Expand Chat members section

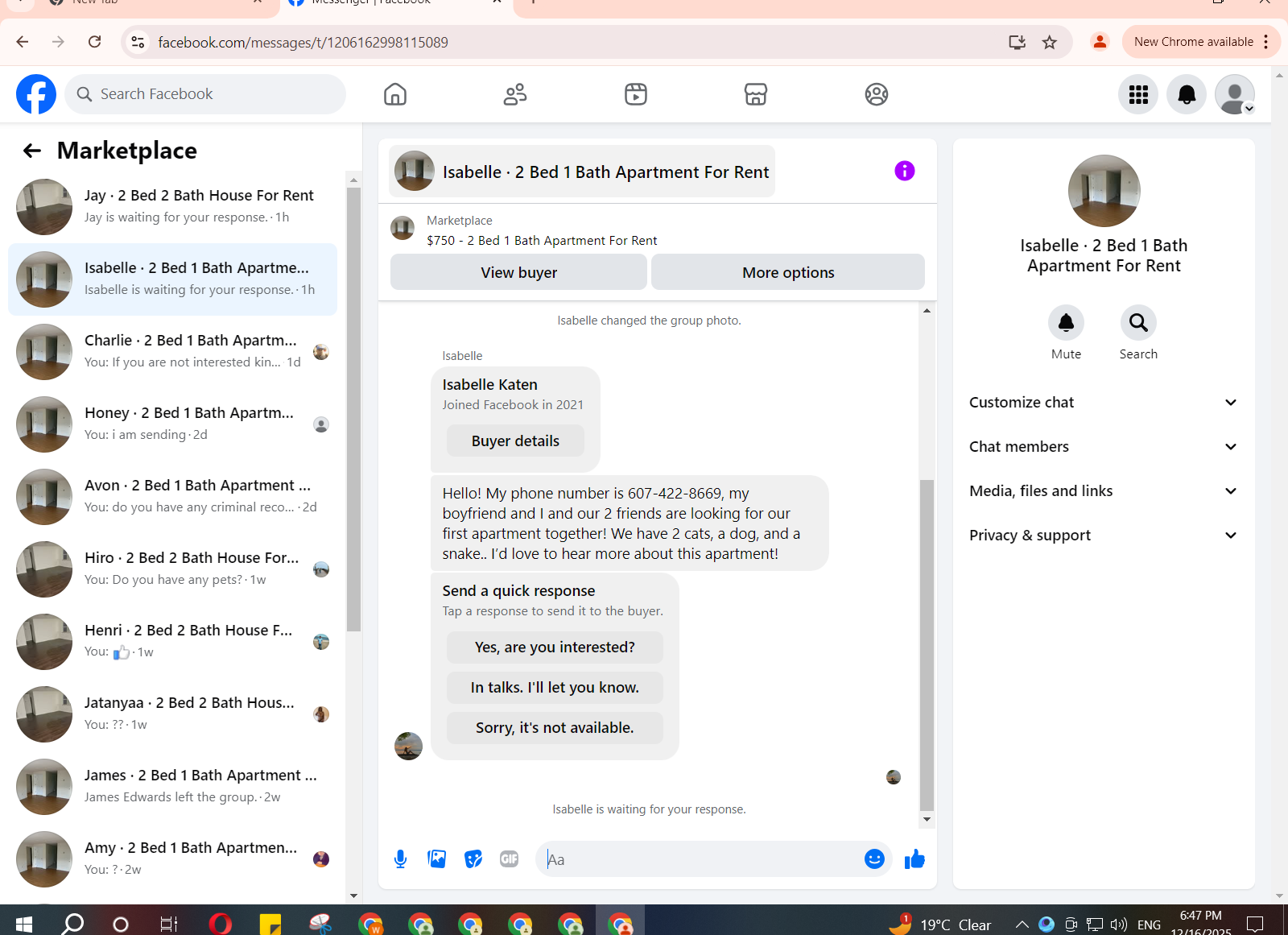(1103, 447)
